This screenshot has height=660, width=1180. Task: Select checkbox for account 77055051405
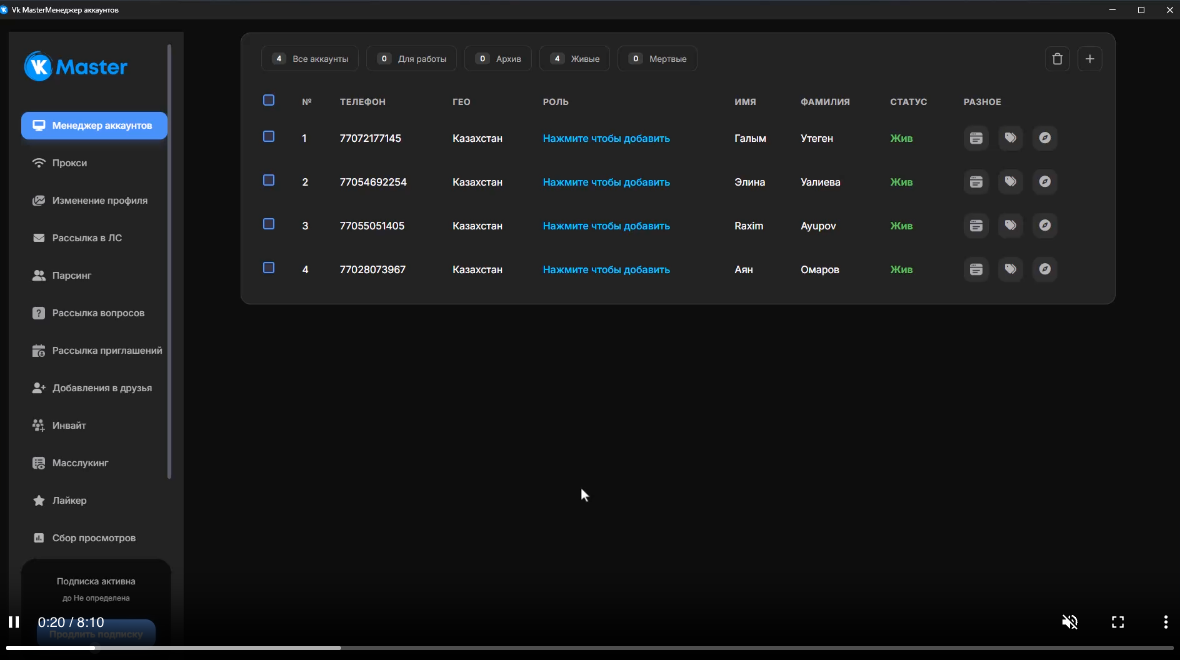click(268, 224)
